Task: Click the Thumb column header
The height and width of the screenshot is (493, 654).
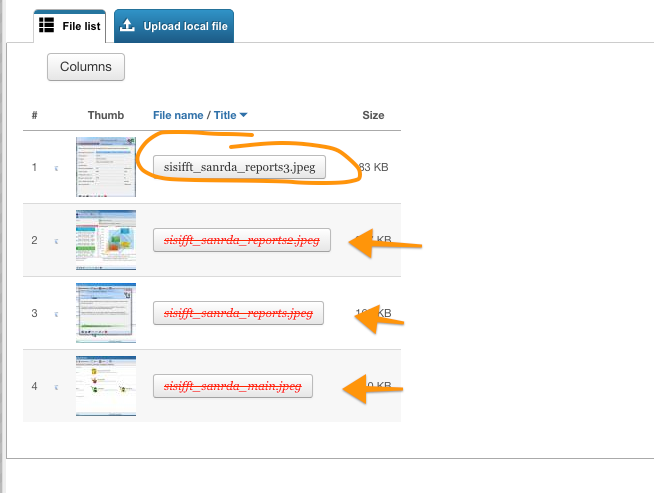Action: pyautogui.click(x=106, y=115)
